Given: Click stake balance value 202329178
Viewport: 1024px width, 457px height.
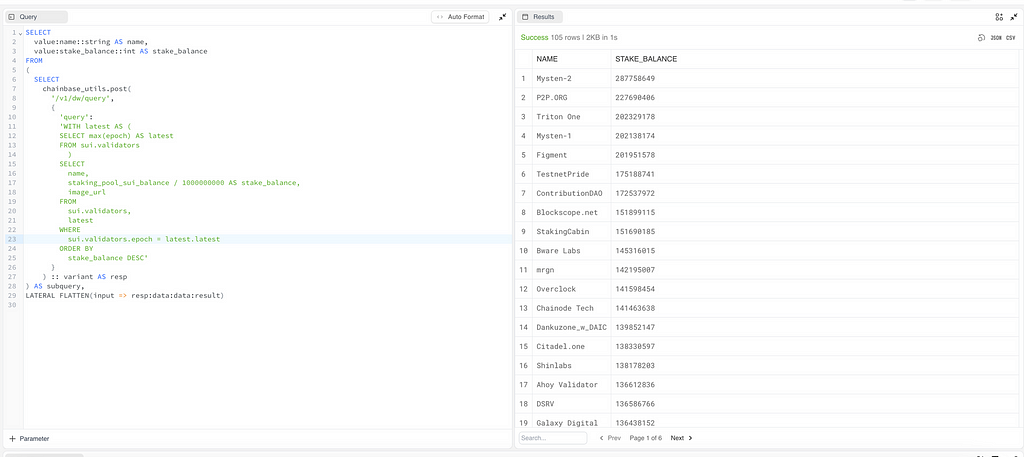Looking at the screenshot, I should (635, 117).
